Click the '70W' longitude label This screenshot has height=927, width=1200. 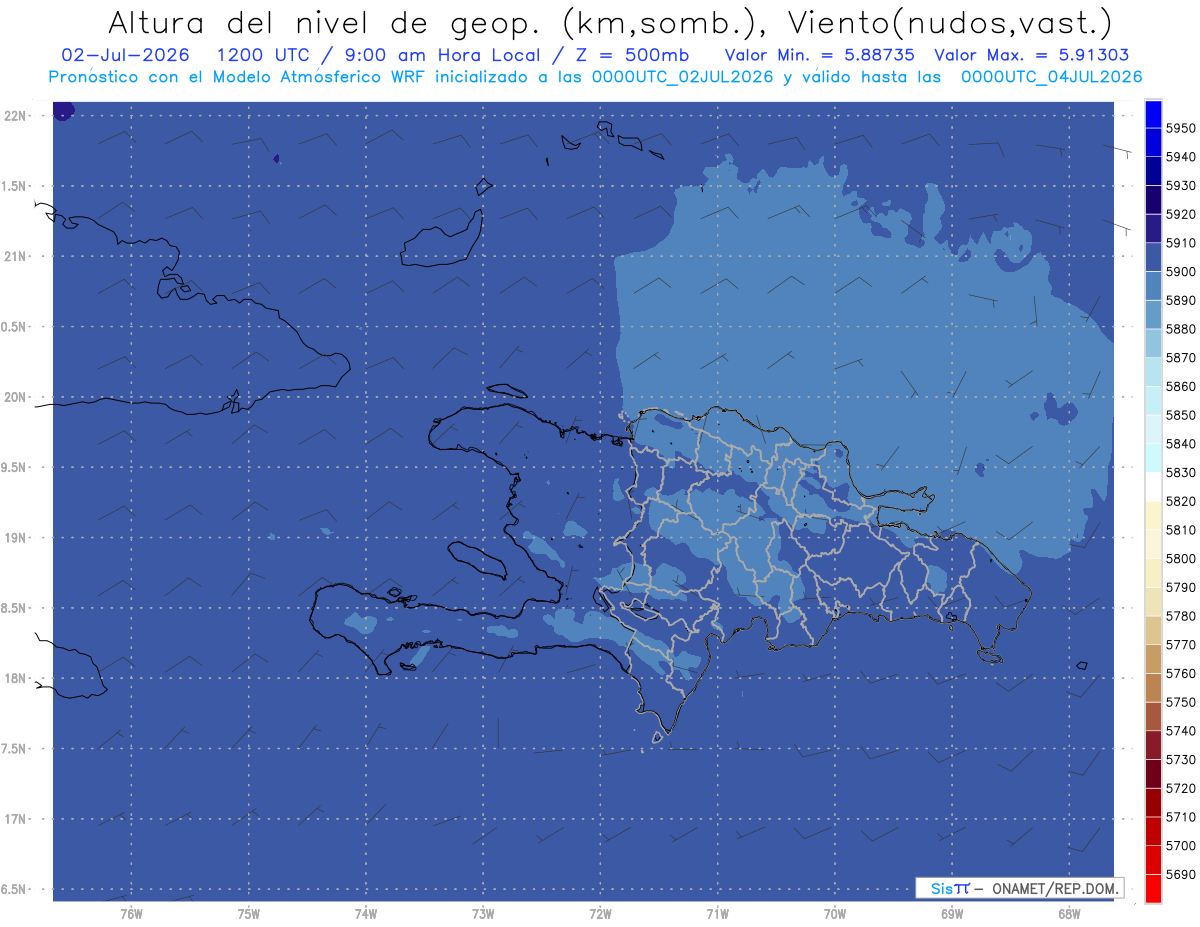pyautogui.click(x=835, y=914)
